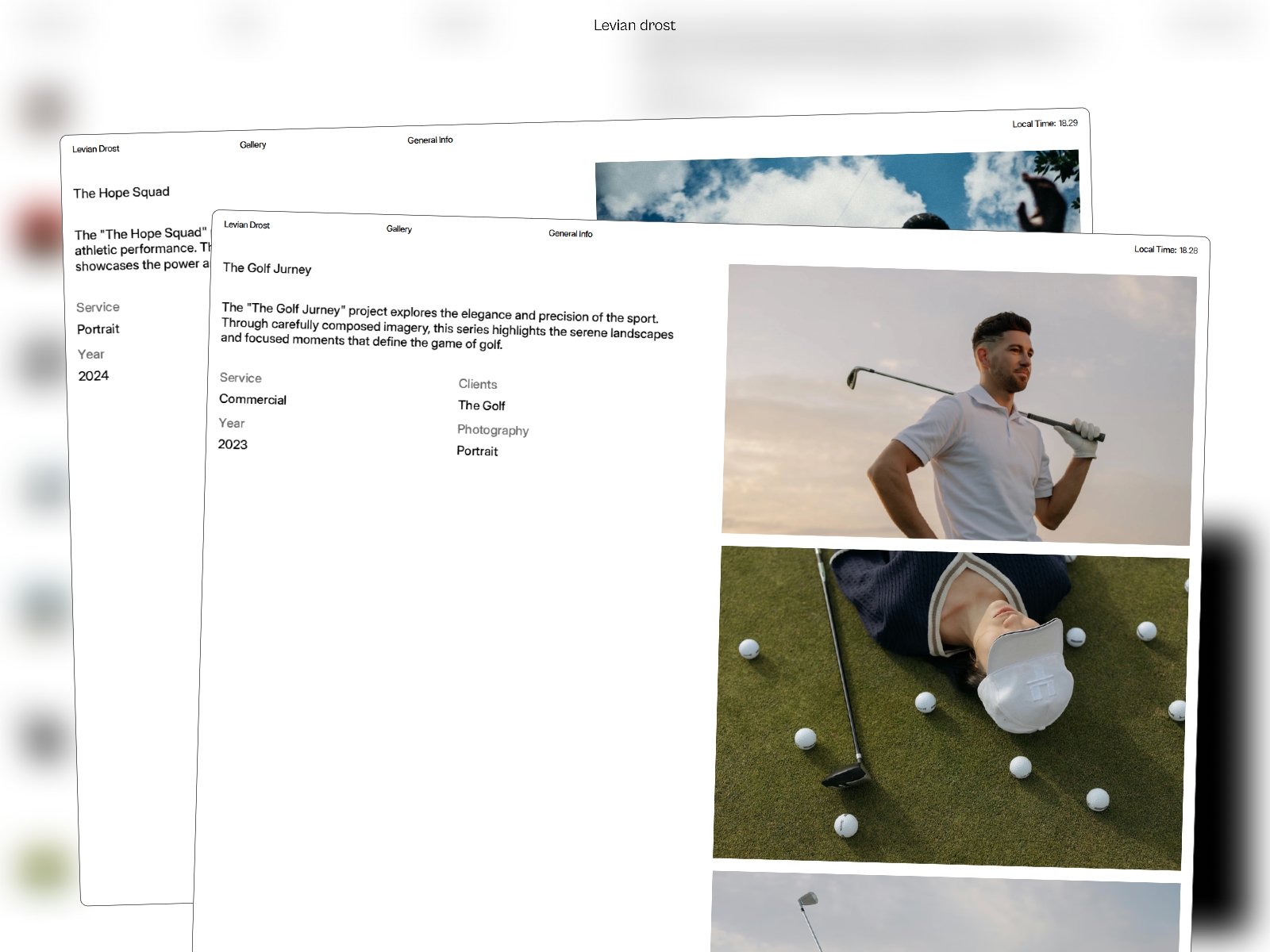The width and height of the screenshot is (1270, 952).
Task: Click the Golf Jurney description paragraph
Action: pos(447,326)
